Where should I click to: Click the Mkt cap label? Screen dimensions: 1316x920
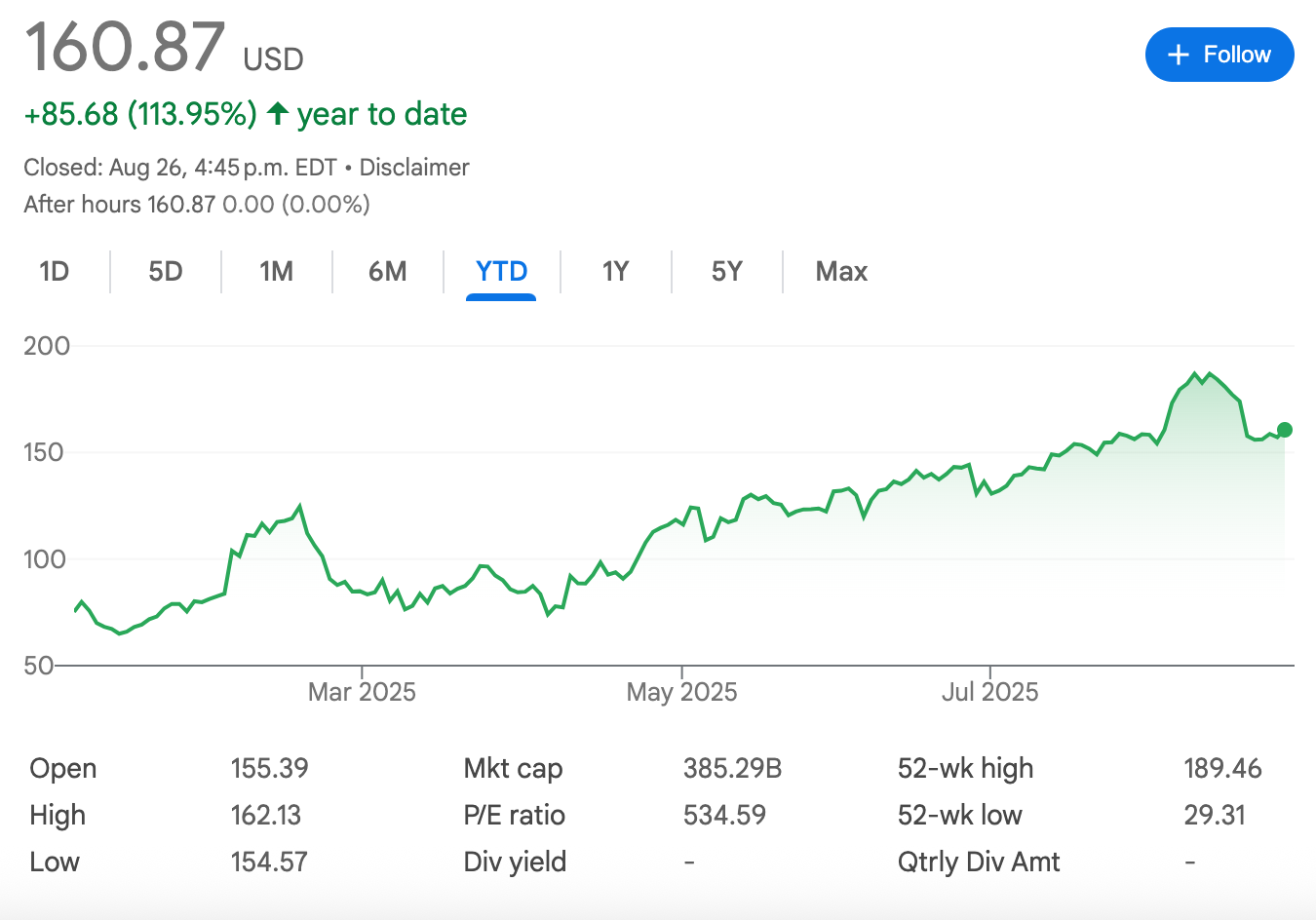[x=513, y=768]
